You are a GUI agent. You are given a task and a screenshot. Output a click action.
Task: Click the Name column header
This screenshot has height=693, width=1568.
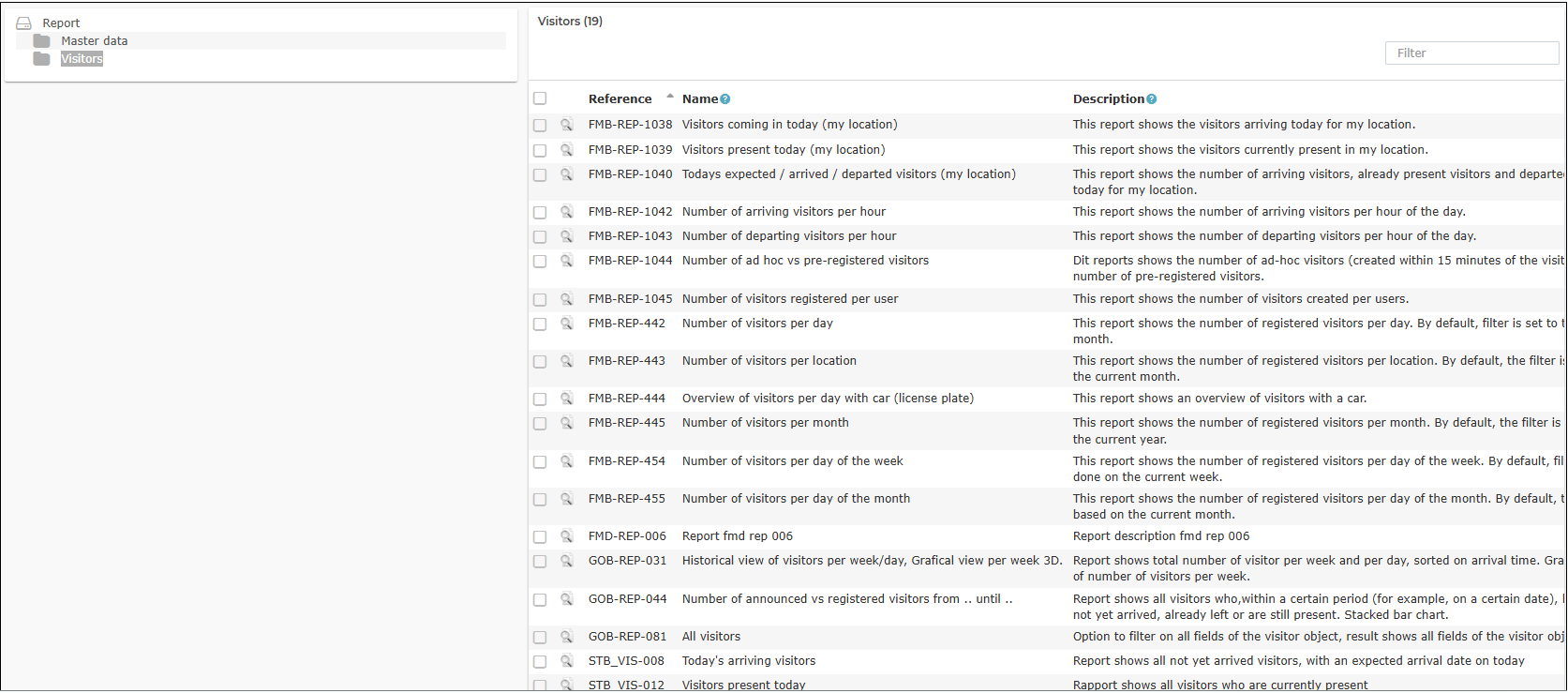coord(700,99)
